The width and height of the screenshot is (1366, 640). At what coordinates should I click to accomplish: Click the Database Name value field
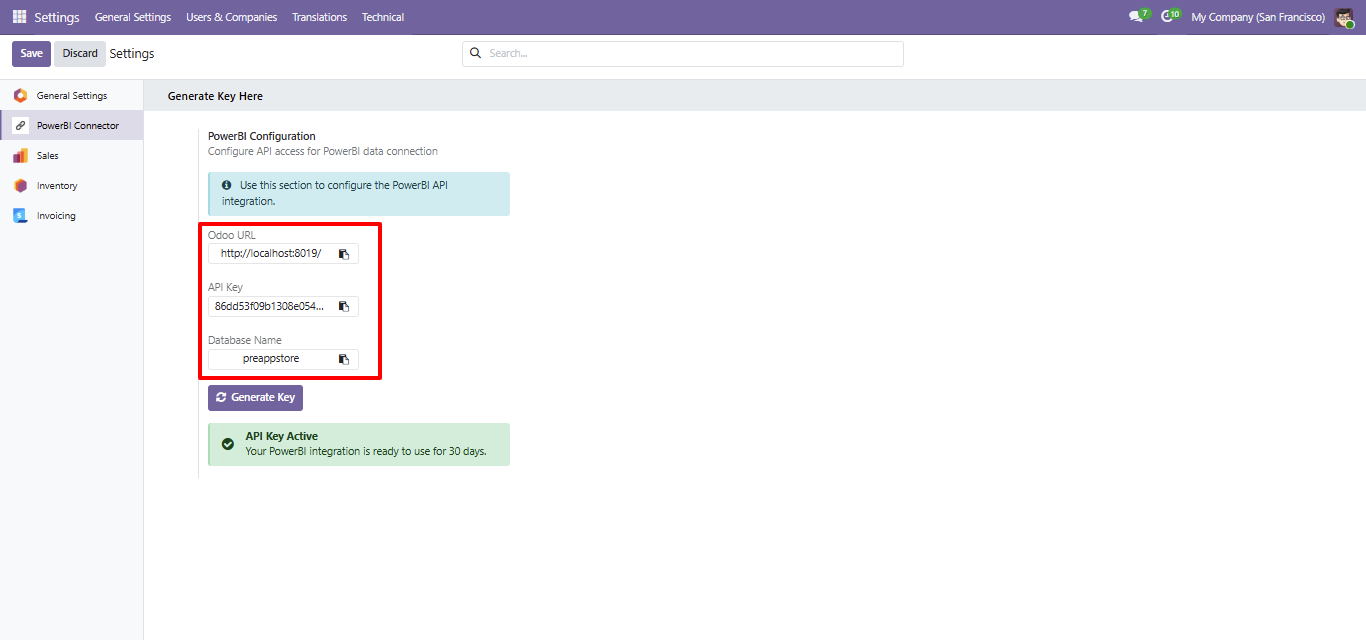pos(271,359)
